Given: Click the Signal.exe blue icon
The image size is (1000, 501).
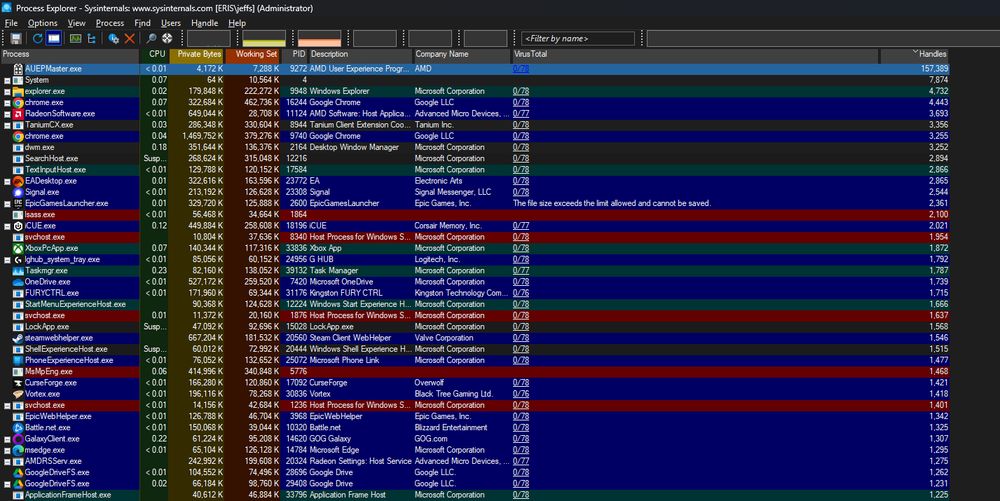Looking at the screenshot, I should pos(18,192).
